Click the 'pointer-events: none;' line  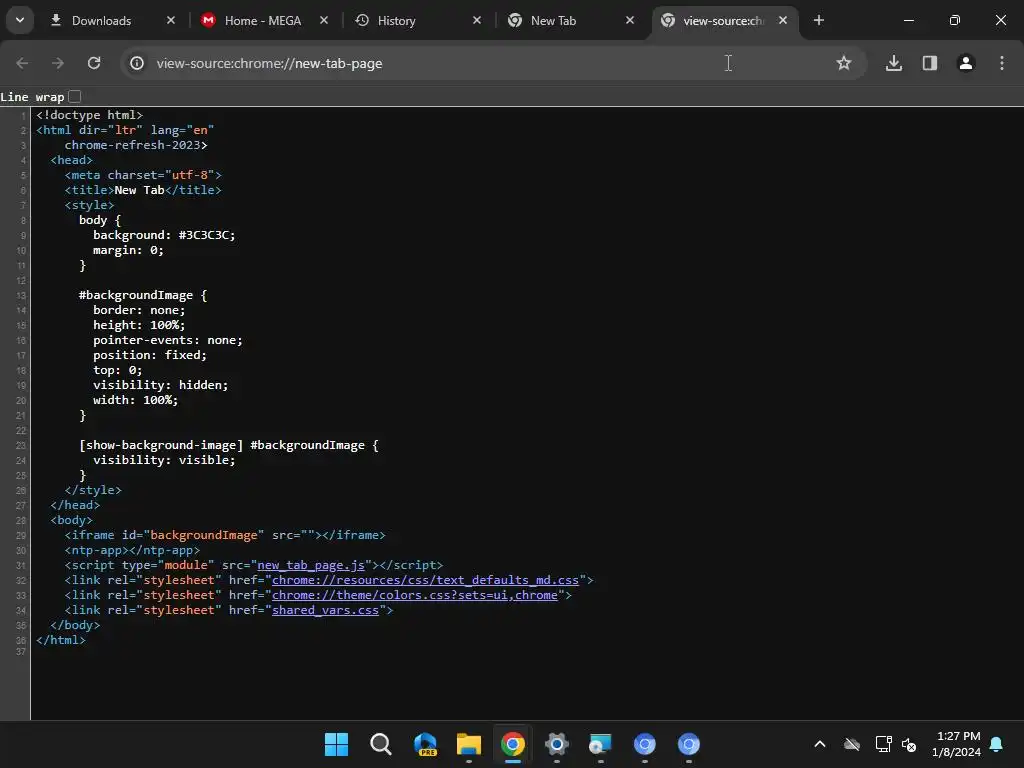pyautogui.click(x=168, y=340)
